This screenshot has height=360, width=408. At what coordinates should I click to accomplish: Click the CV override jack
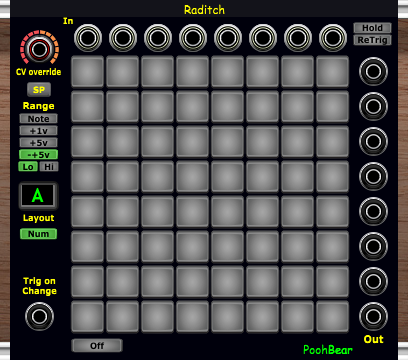(x=39, y=49)
